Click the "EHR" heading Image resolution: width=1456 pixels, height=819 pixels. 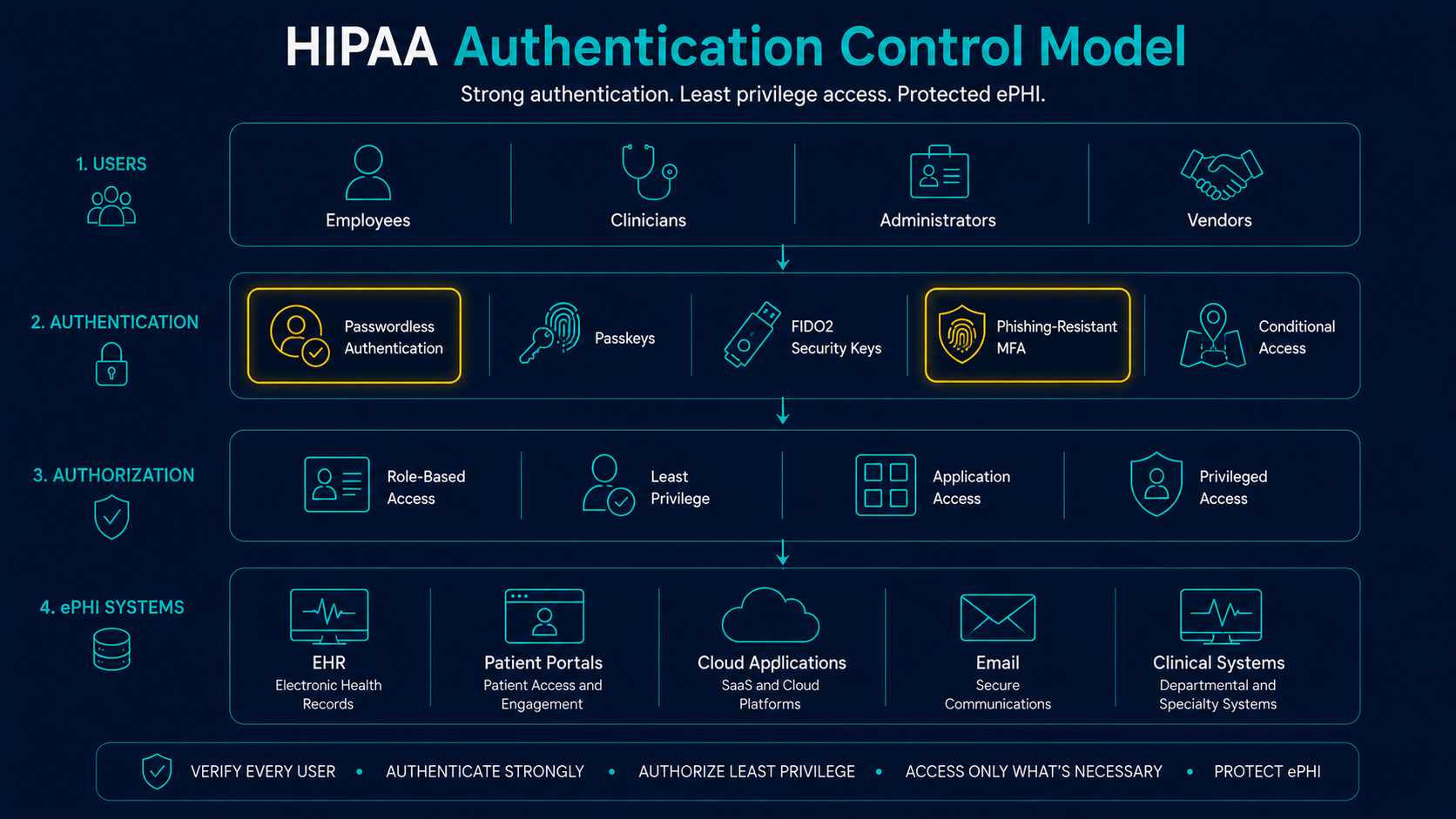329,663
